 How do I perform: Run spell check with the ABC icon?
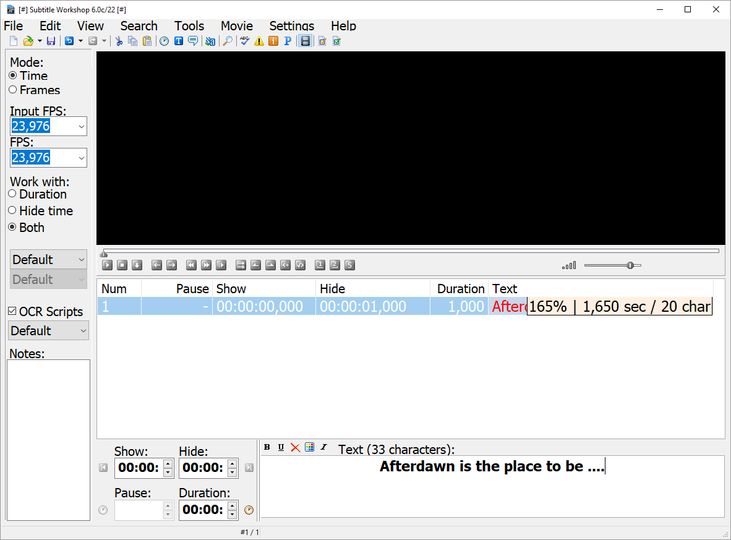click(245, 41)
